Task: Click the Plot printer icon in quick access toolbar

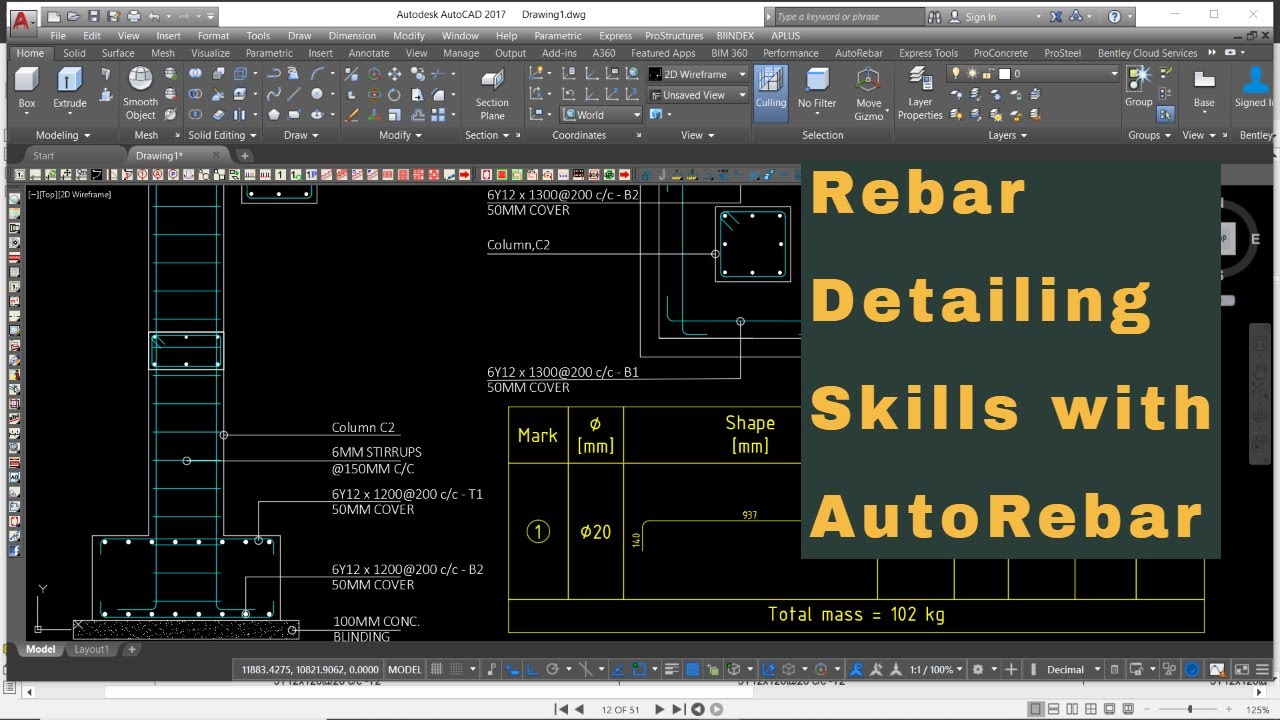Action: [x=133, y=17]
